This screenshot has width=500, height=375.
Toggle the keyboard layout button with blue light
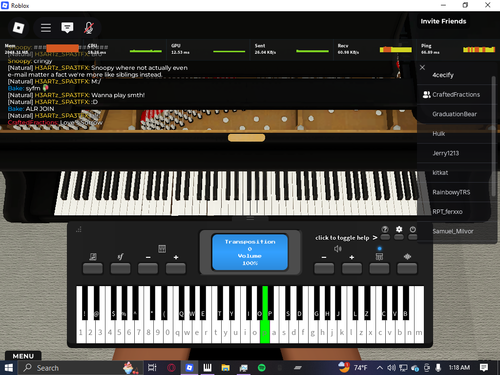(379, 268)
